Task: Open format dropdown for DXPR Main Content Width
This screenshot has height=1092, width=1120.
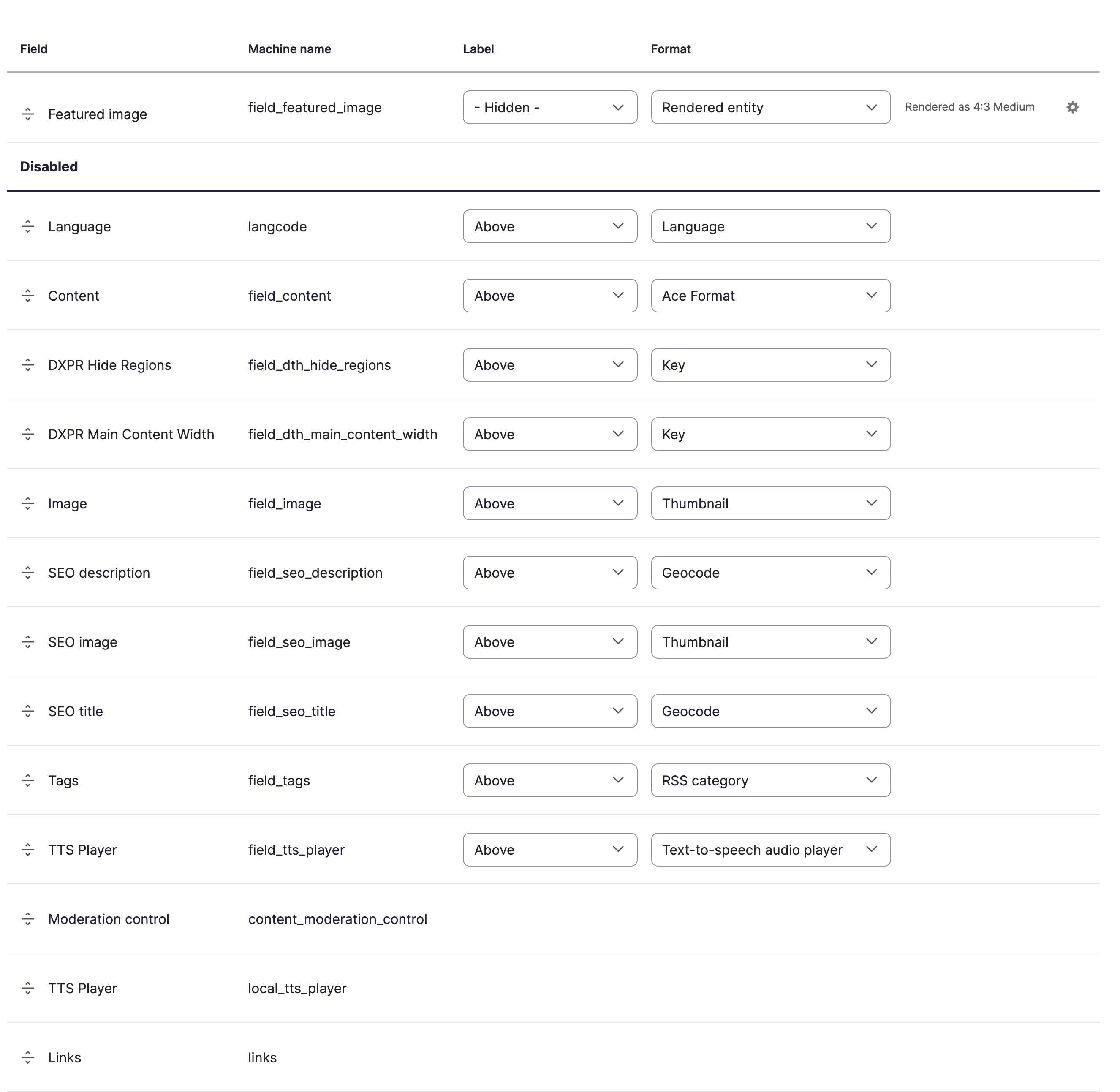Action: pyautogui.click(x=771, y=434)
